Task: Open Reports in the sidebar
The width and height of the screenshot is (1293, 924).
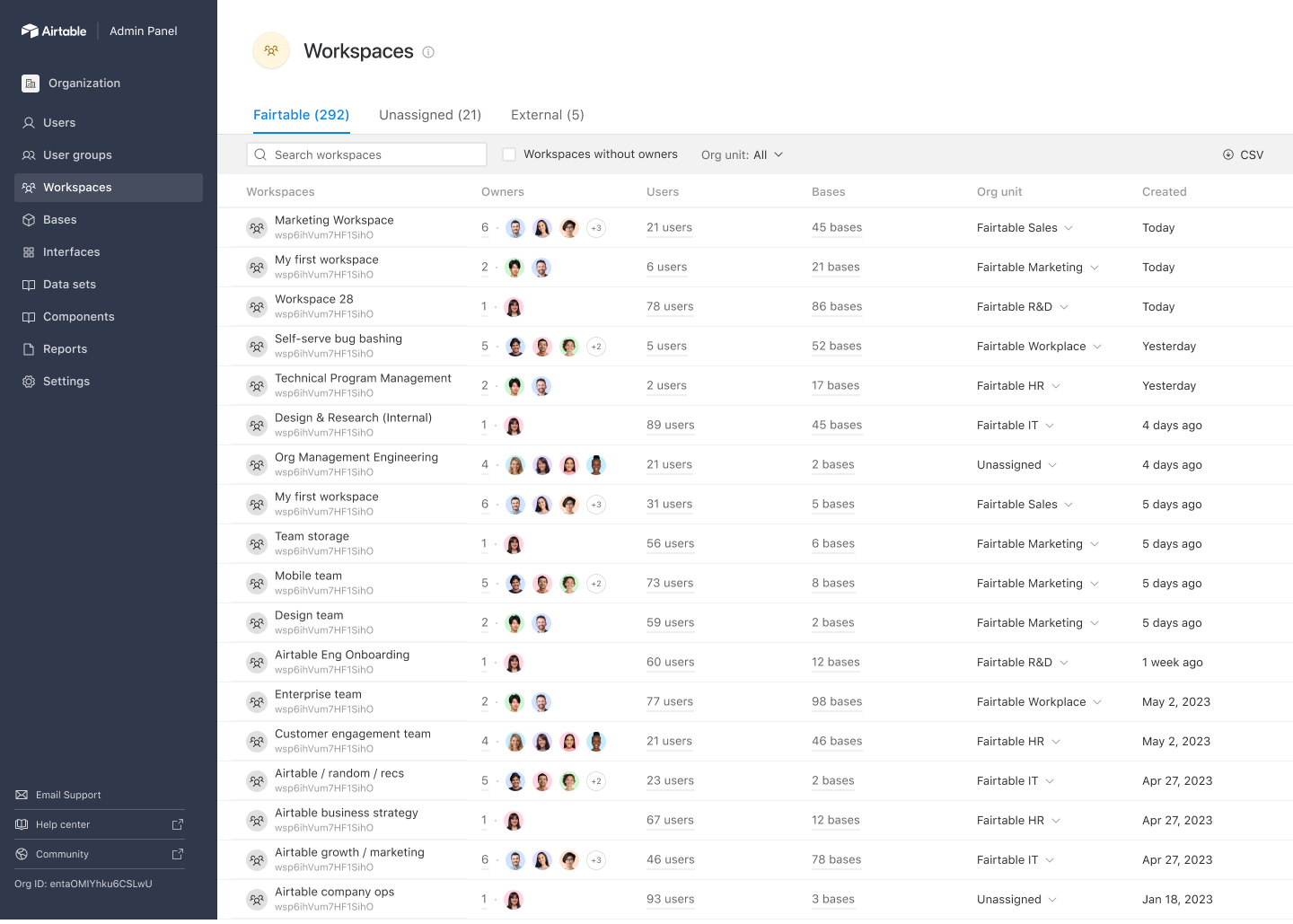Action: tap(65, 348)
